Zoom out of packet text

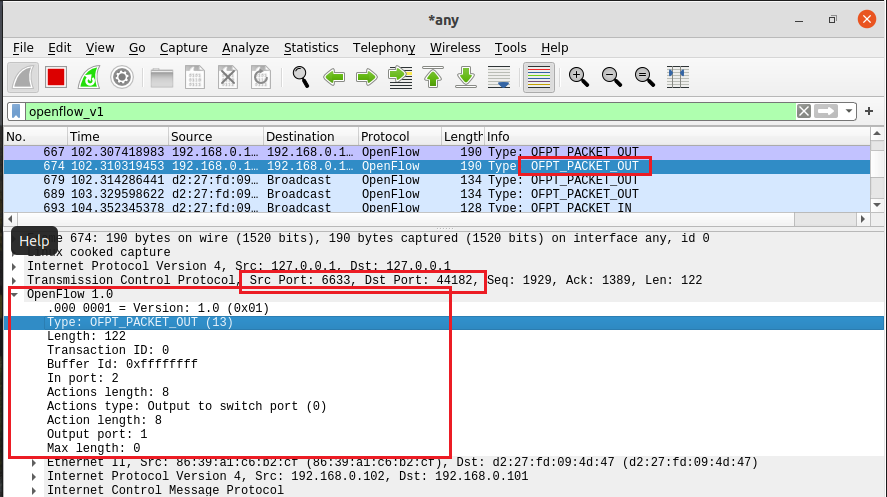click(x=612, y=77)
